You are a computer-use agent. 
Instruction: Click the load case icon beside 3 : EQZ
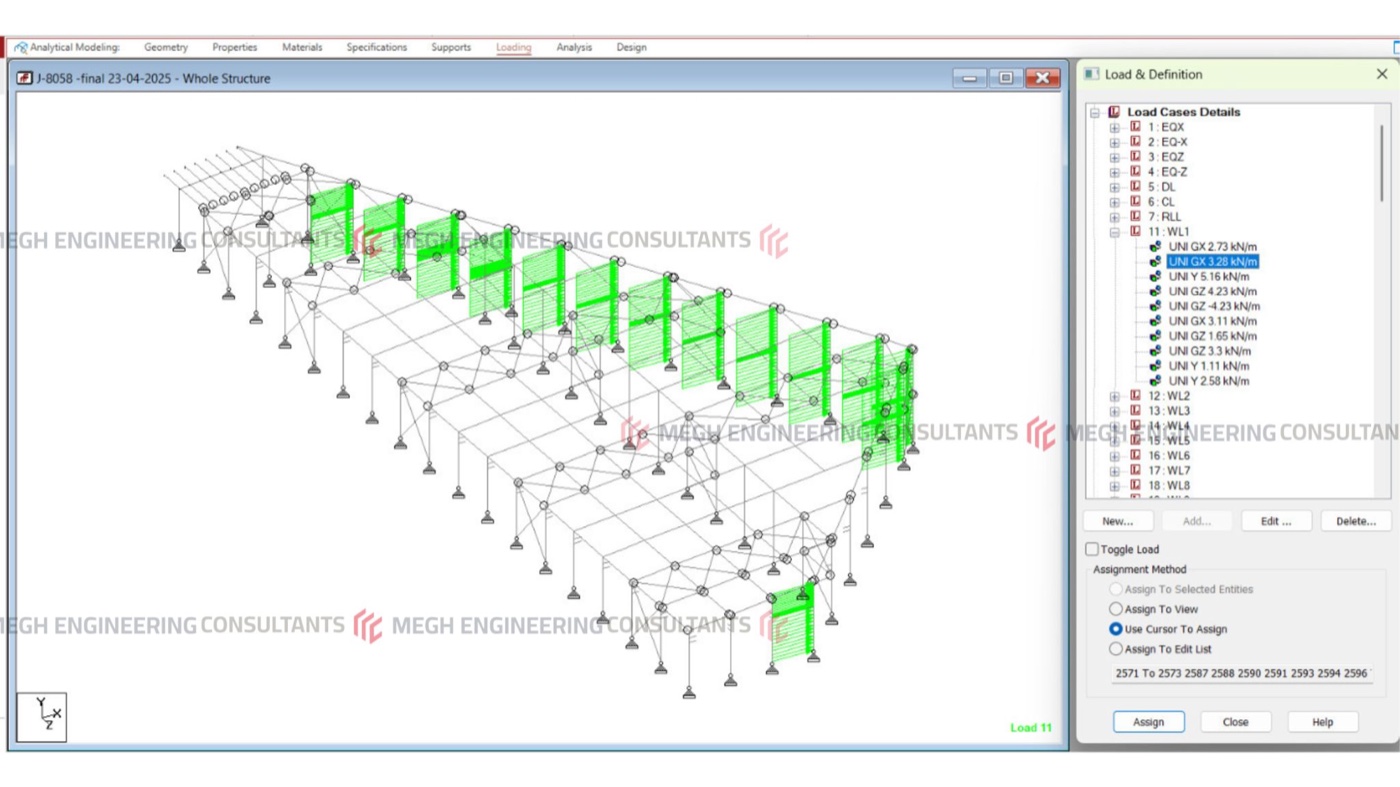tap(1135, 157)
